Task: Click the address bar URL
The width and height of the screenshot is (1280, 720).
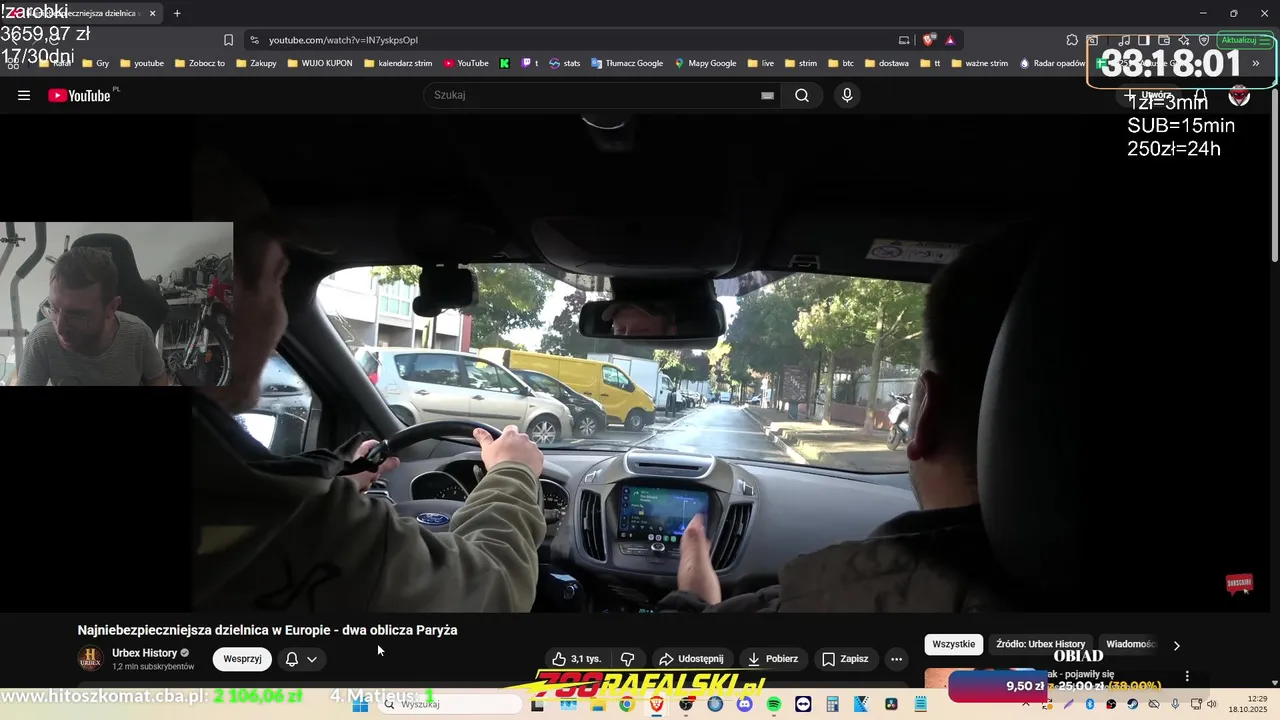Action: pos(343,40)
